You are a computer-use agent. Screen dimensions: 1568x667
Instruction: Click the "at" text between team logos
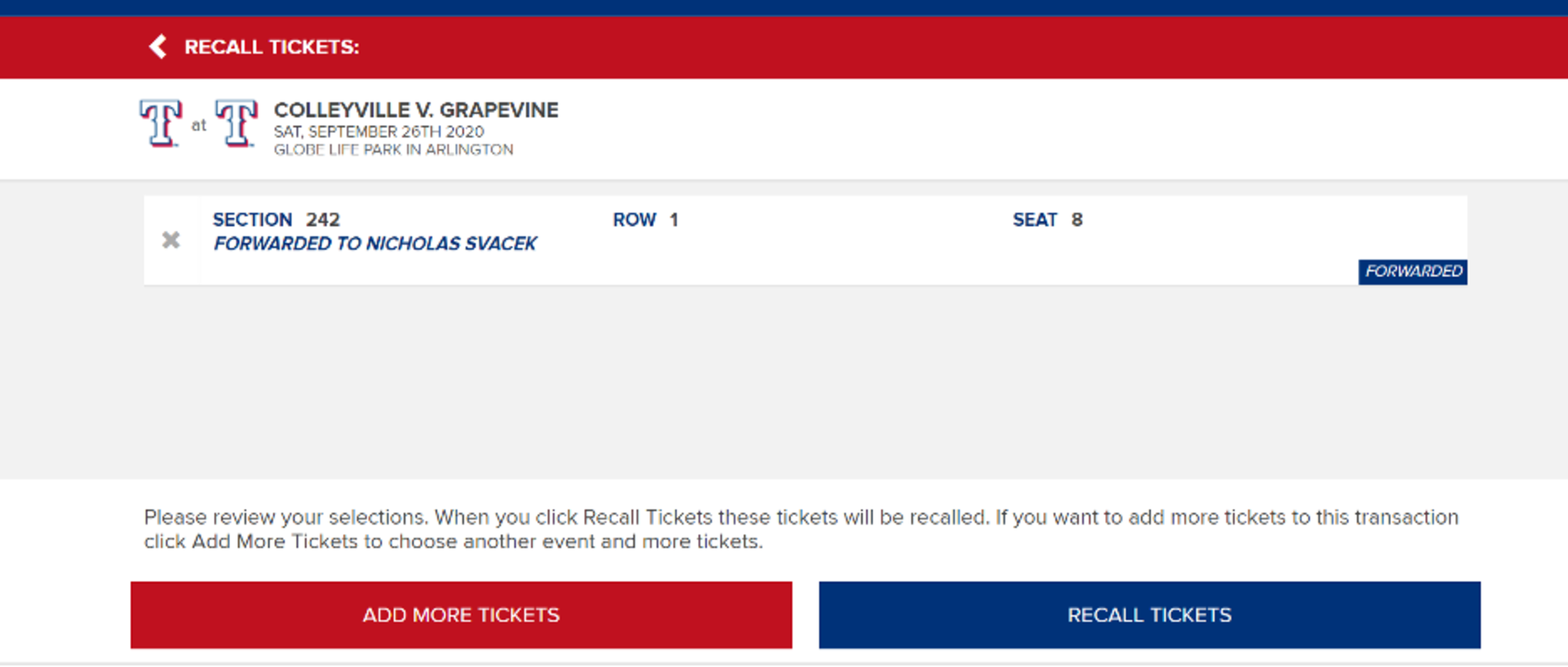199,126
